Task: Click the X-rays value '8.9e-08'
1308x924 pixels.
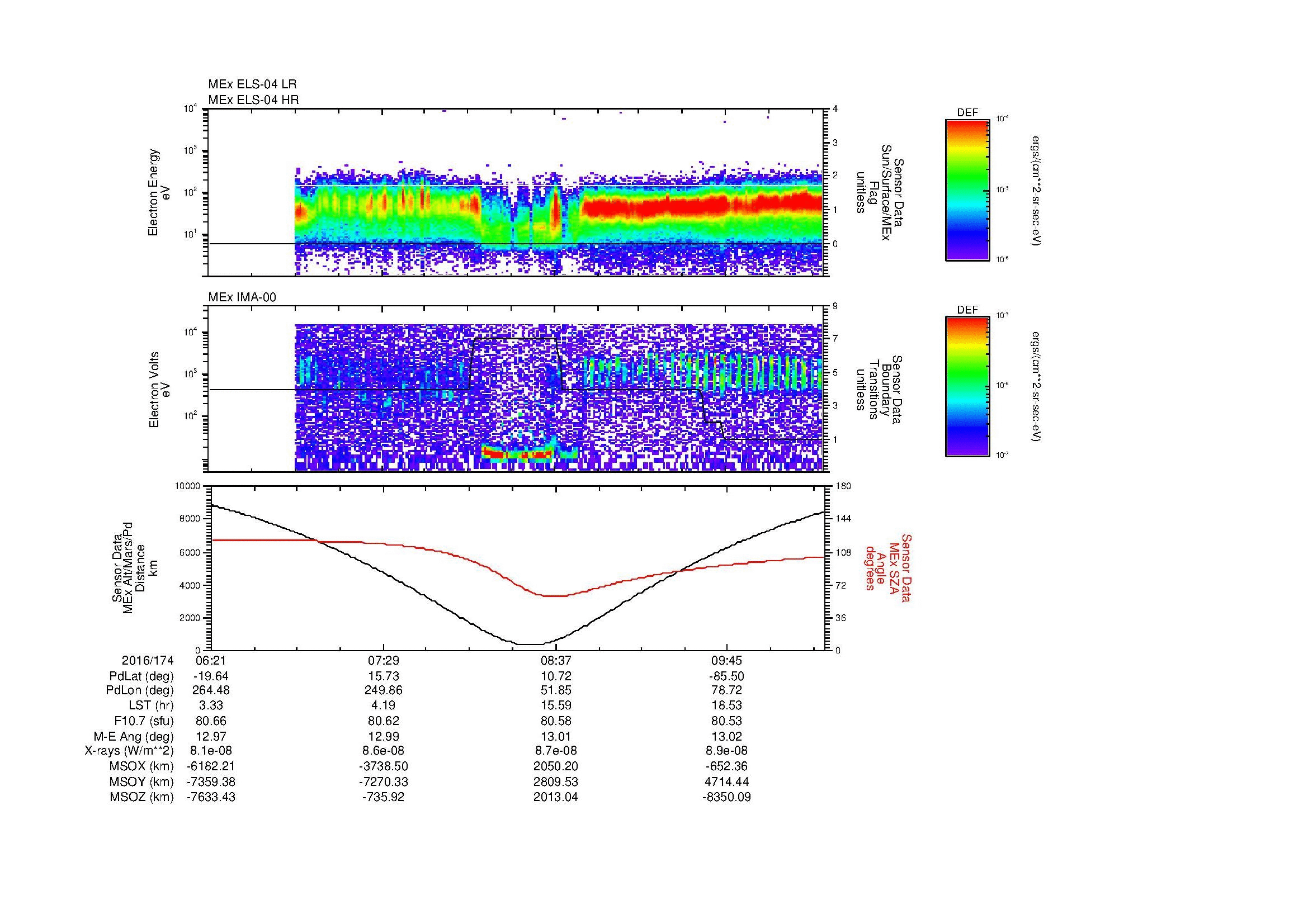Action: click(726, 751)
